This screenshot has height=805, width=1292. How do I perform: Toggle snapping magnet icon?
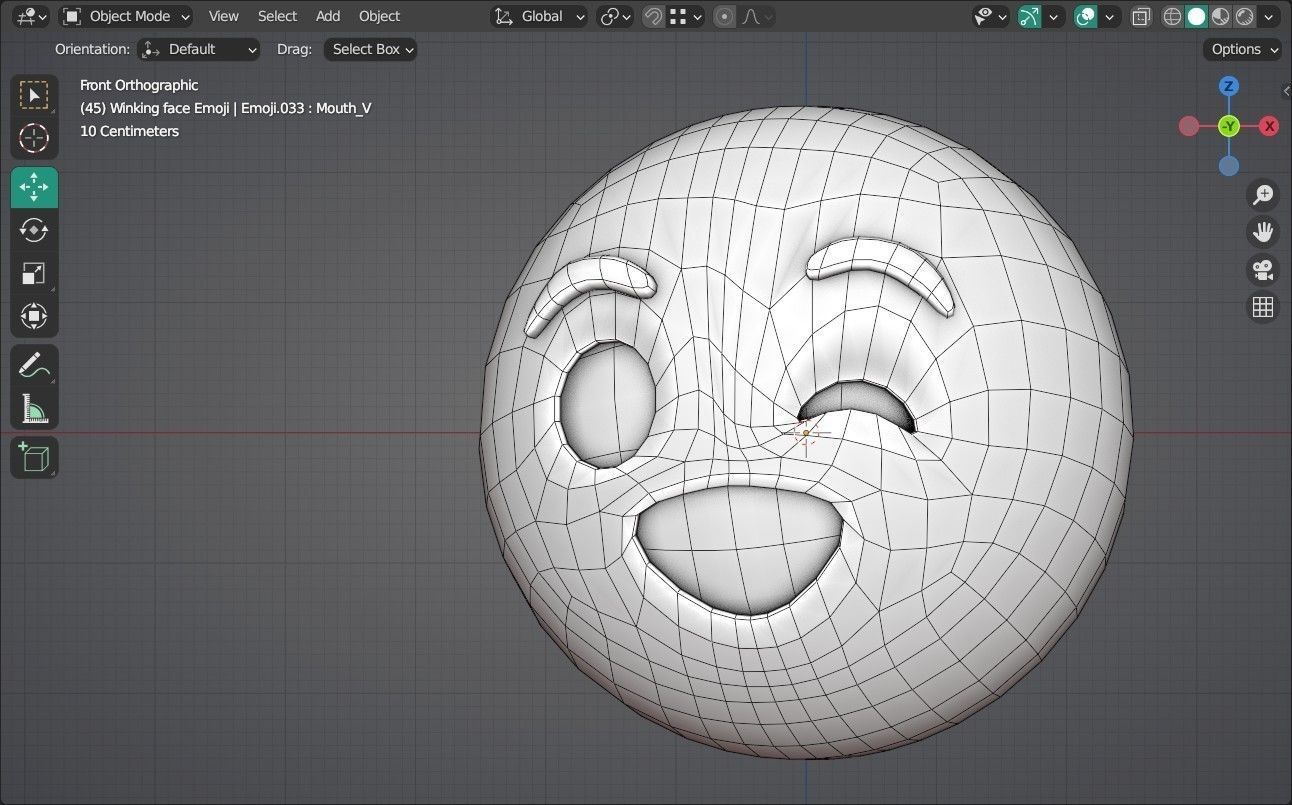653,16
